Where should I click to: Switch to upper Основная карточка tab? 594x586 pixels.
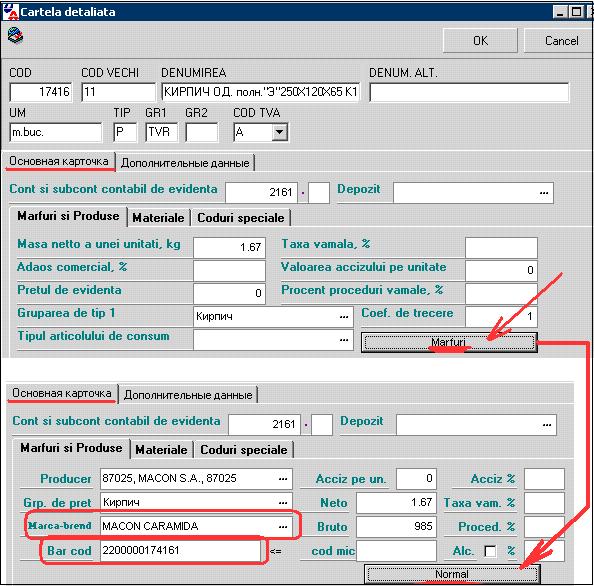(x=59, y=161)
